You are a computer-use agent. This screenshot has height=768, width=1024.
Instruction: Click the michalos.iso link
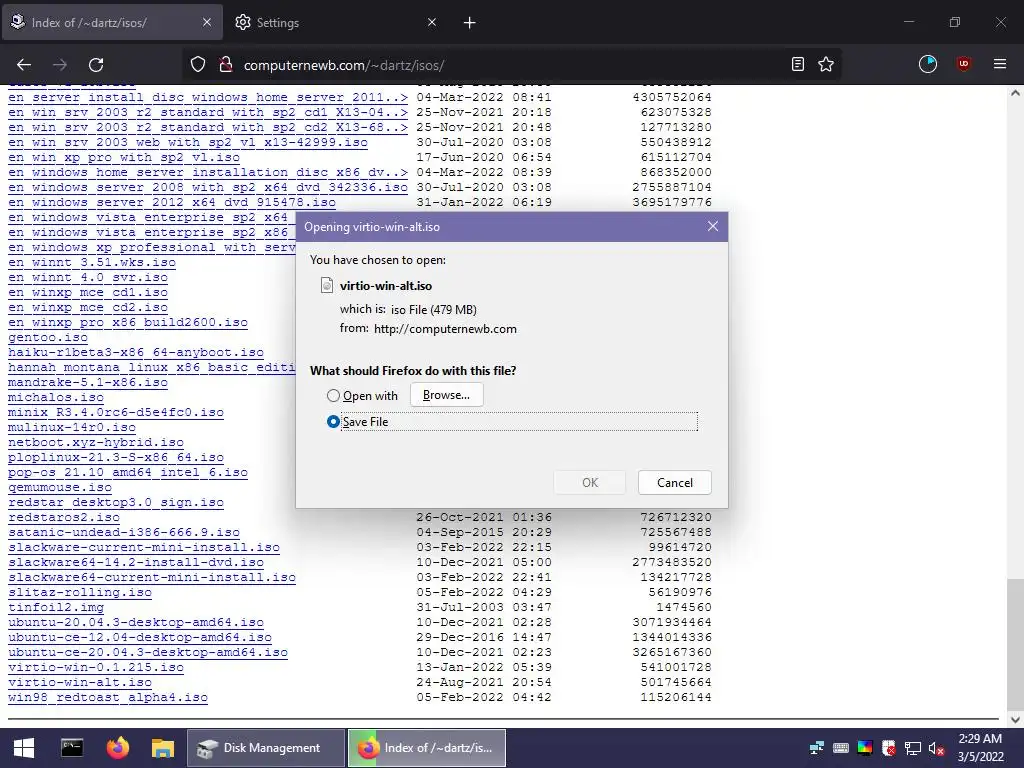click(56, 398)
